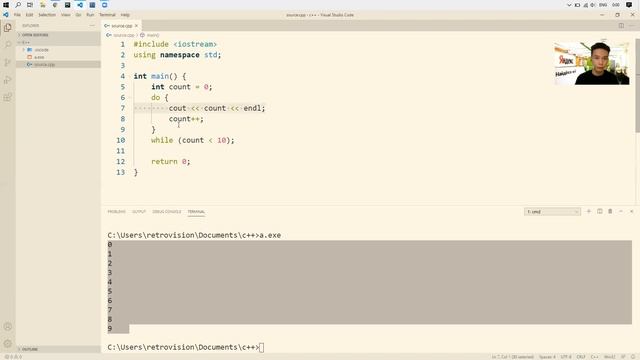Open the Go menu
The width and height of the screenshot is (640, 360).
click(x=78, y=15)
